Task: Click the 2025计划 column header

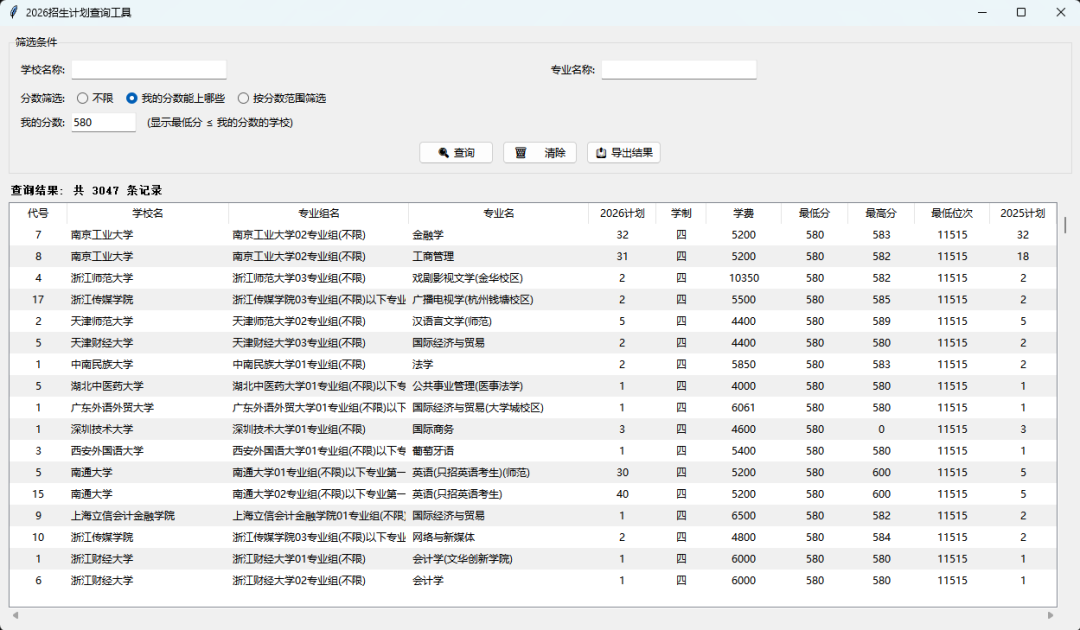Action: (1022, 213)
